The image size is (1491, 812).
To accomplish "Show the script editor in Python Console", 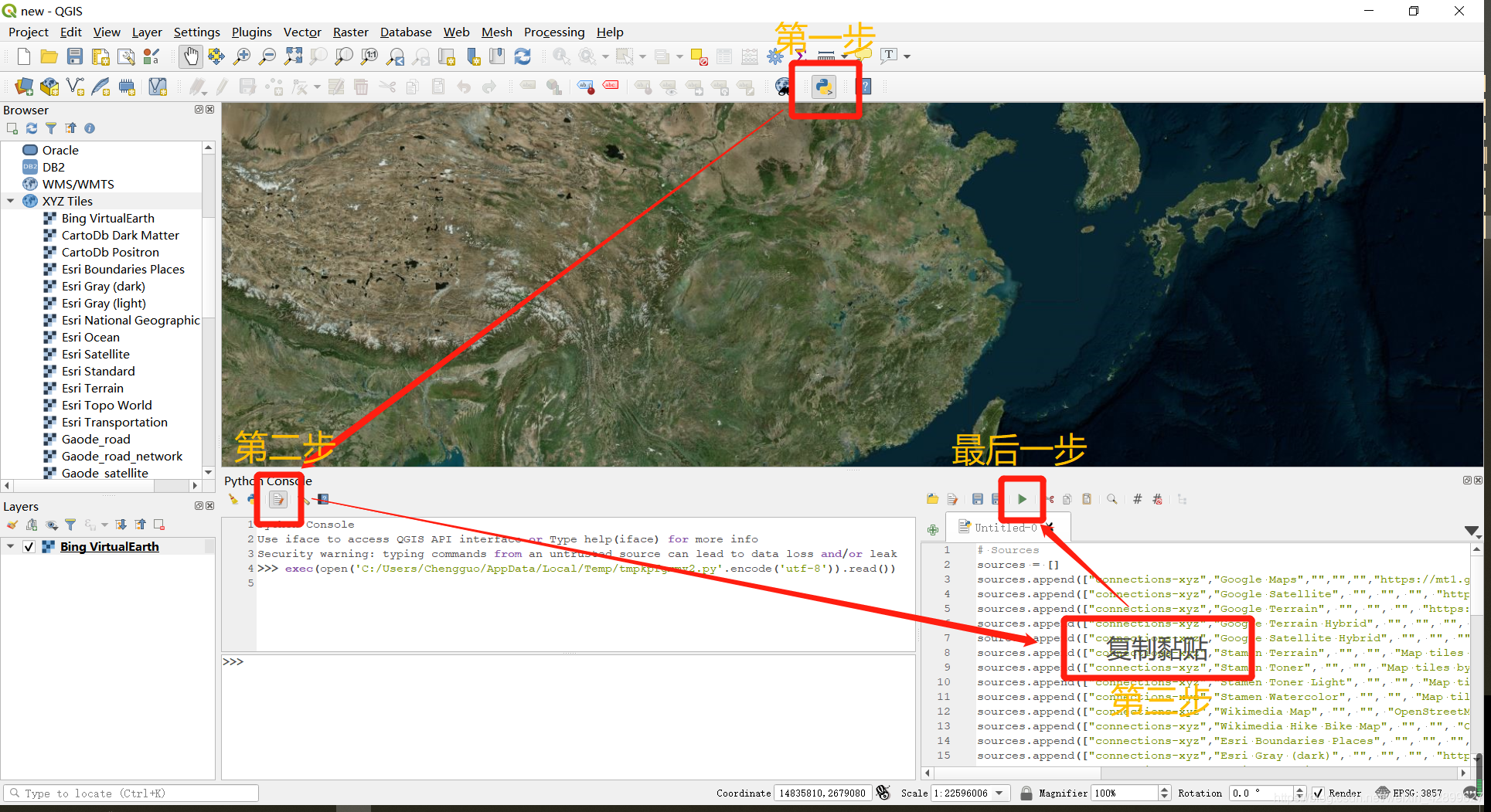I will point(278,500).
